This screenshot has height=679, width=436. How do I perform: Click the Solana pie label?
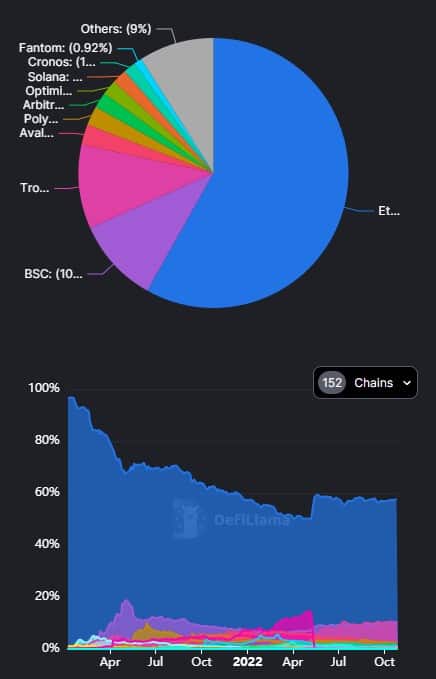click(x=55, y=77)
